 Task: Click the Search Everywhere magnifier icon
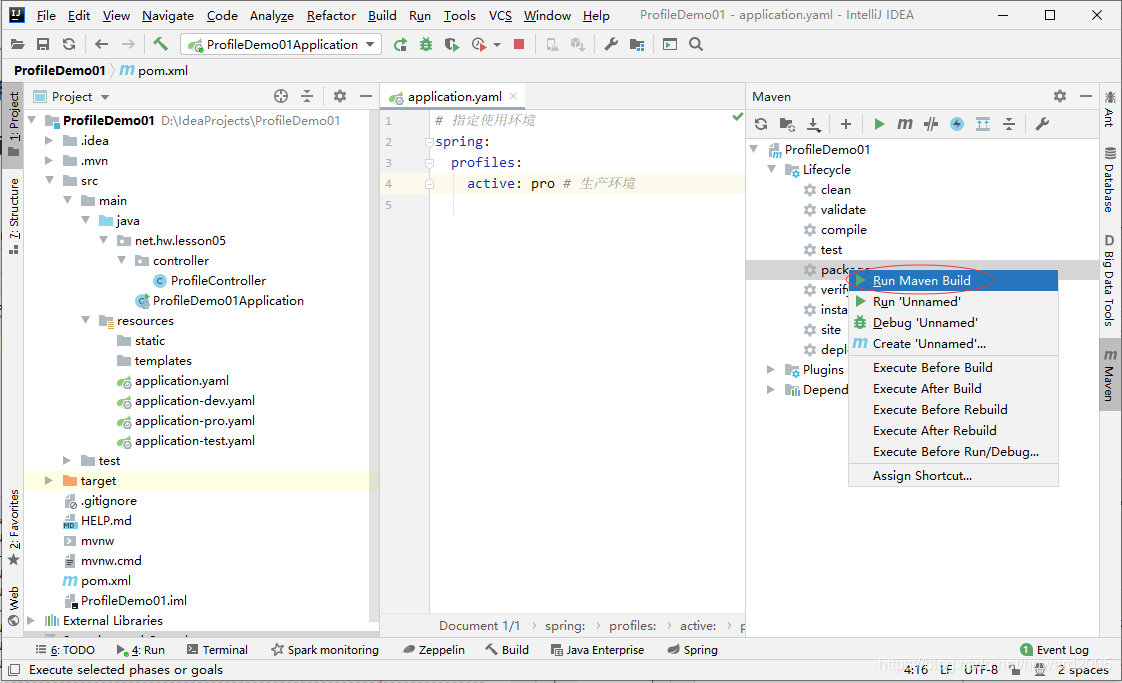click(696, 44)
